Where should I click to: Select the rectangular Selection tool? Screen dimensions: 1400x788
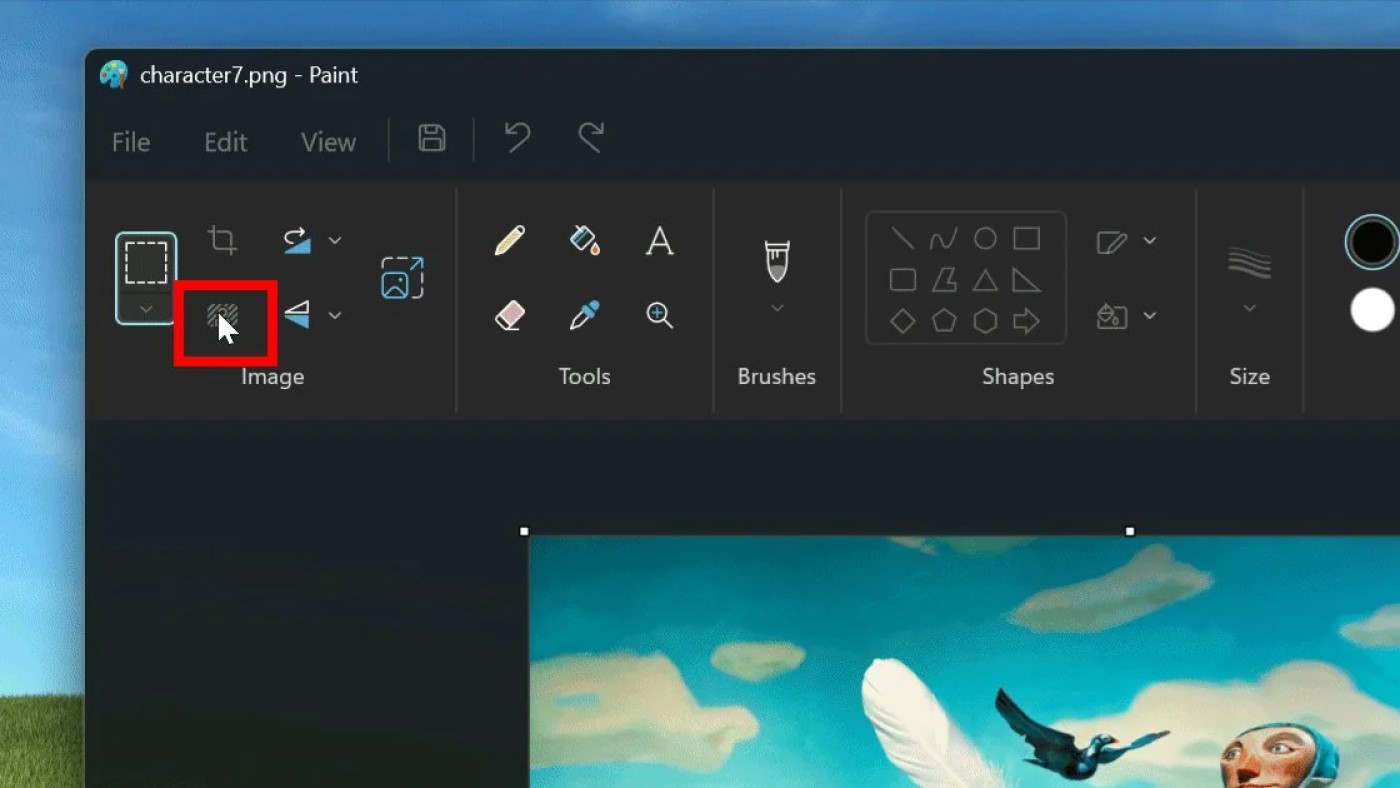pos(146,261)
